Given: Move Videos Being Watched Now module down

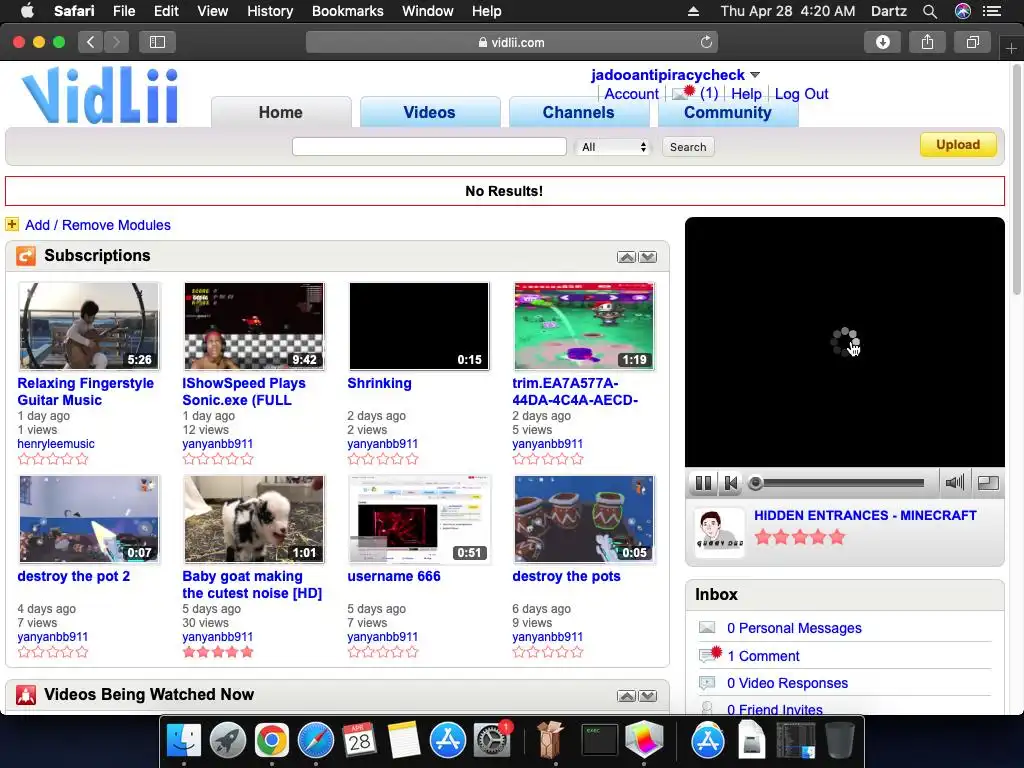Looking at the screenshot, I should click(x=648, y=696).
